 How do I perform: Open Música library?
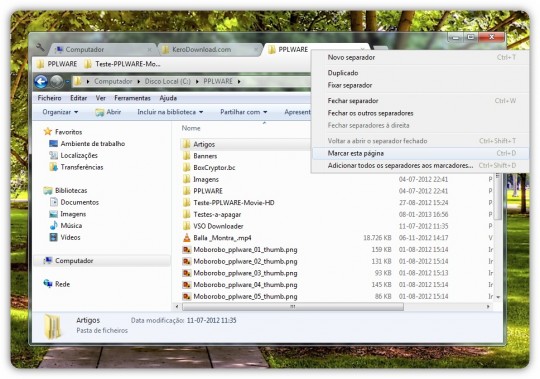pyautogui.click(x=66, y=225)
